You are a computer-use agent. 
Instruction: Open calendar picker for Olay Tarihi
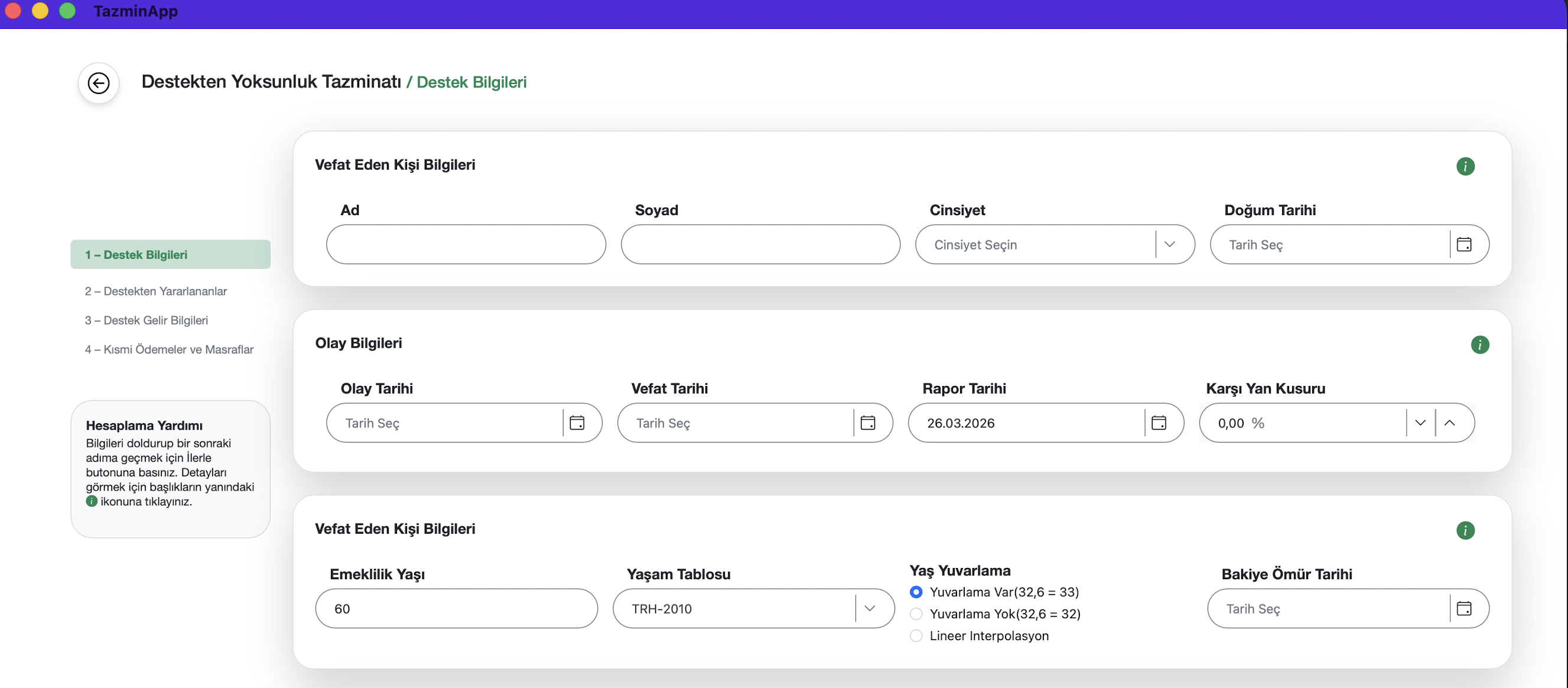pyautogui.click(x=577, y=423)
